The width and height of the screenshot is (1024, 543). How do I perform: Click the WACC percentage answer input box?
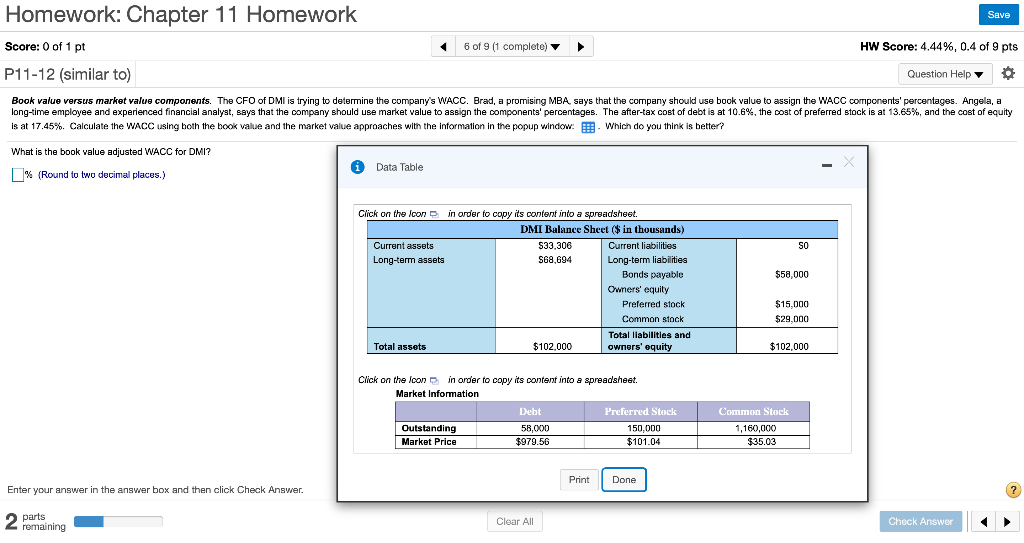(18, 175)
